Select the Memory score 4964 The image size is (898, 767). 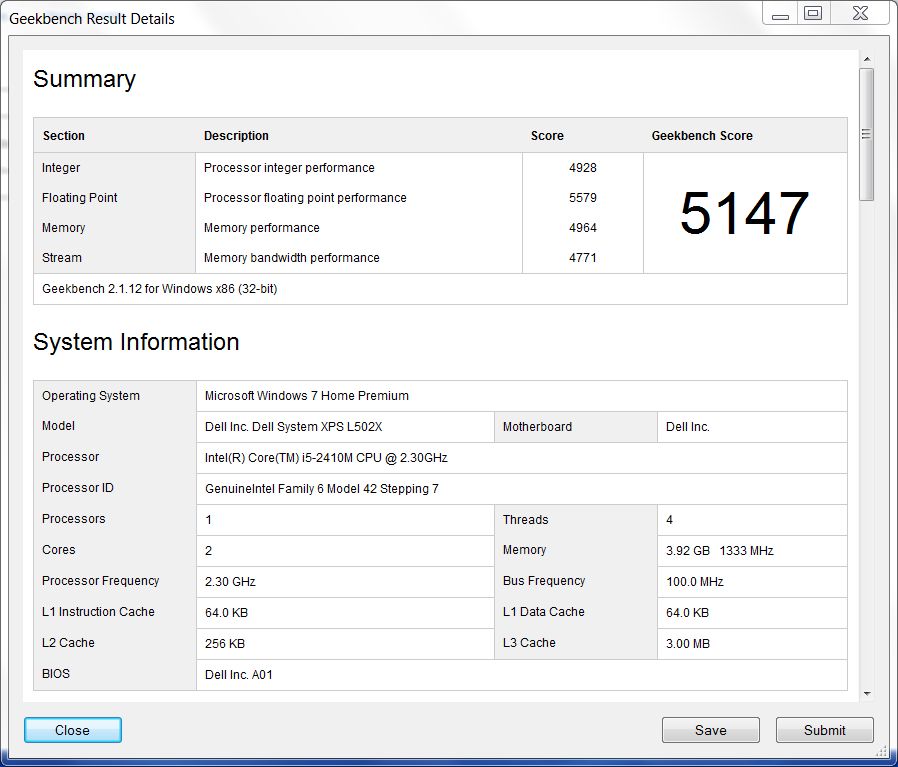pos(582,227)
